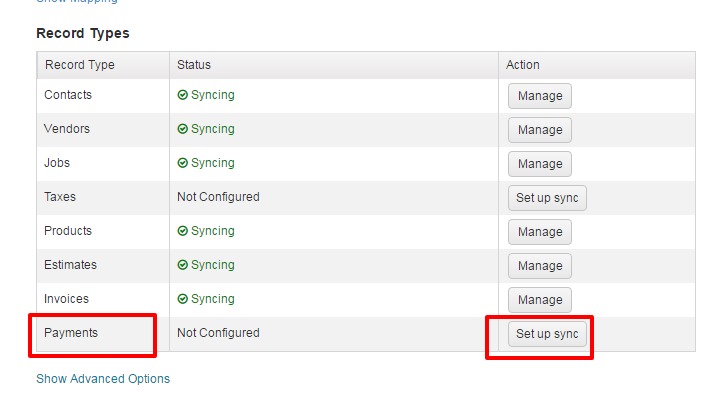718x402 pixels.
Task: Click Syncing status text for Contacts
Action: click(x=212, y=95)
